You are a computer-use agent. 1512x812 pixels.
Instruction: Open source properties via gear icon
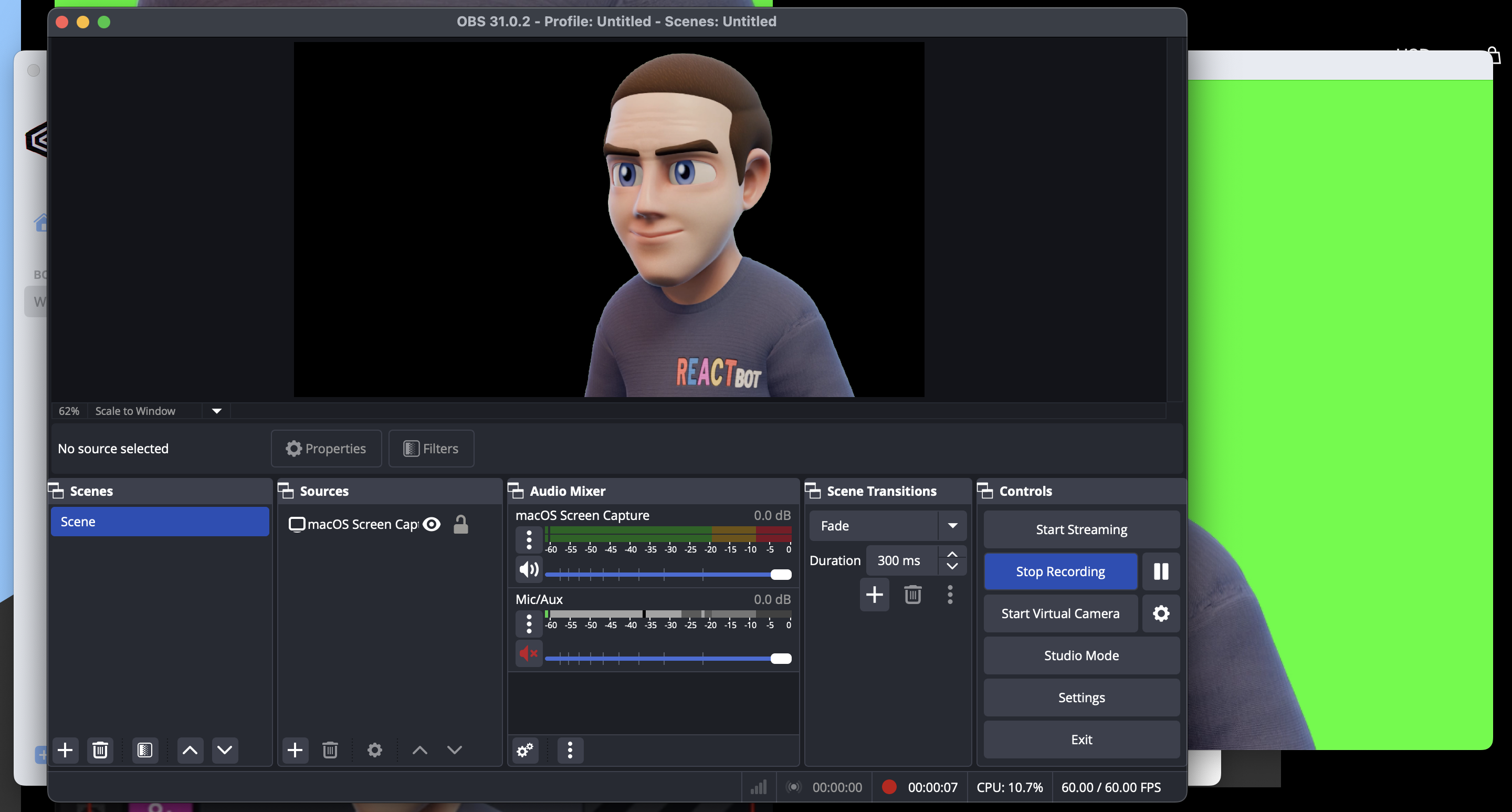pyautogui.click(x=374, y=751)
